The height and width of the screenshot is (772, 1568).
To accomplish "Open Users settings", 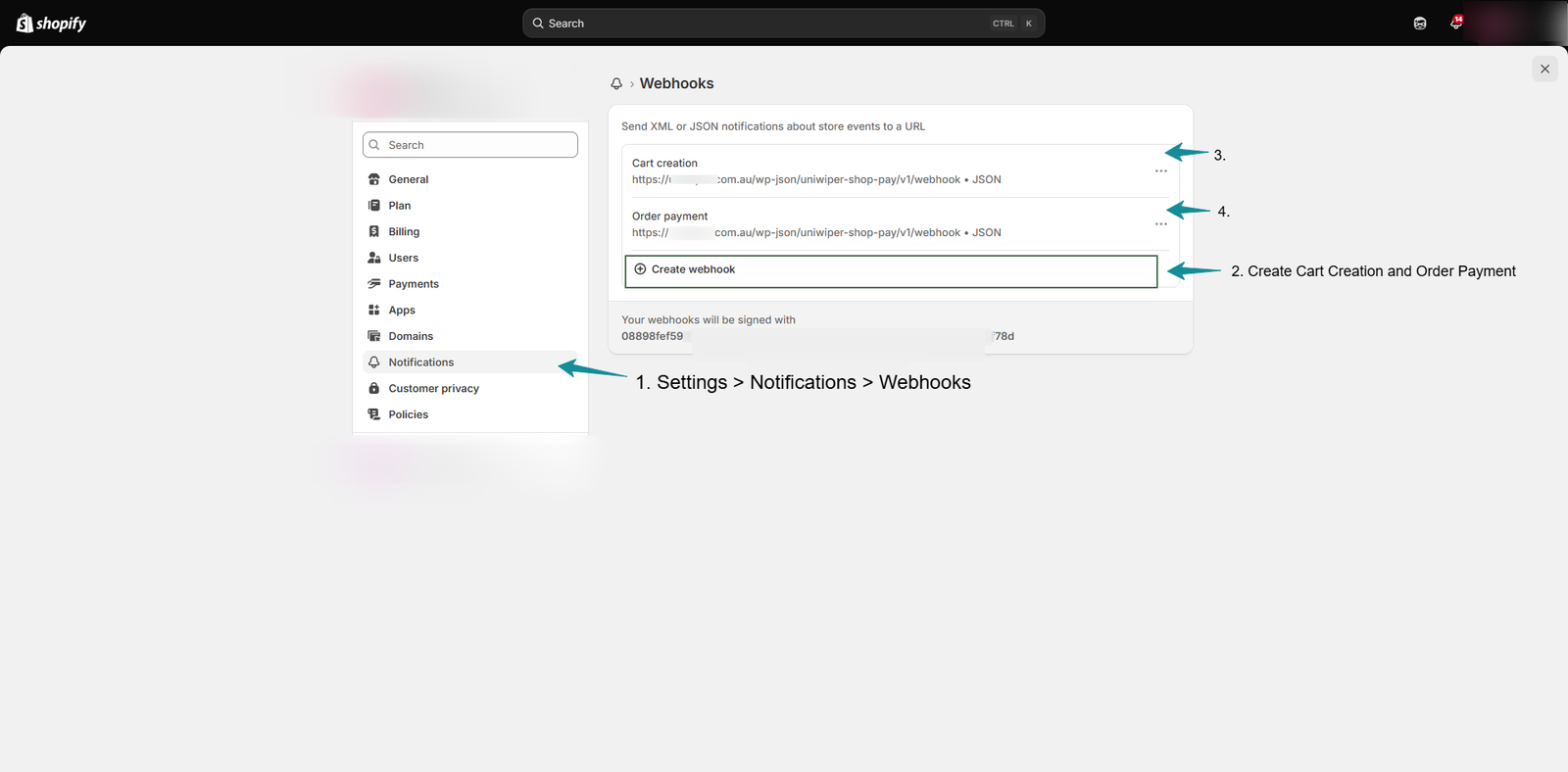I will (469, 258).
